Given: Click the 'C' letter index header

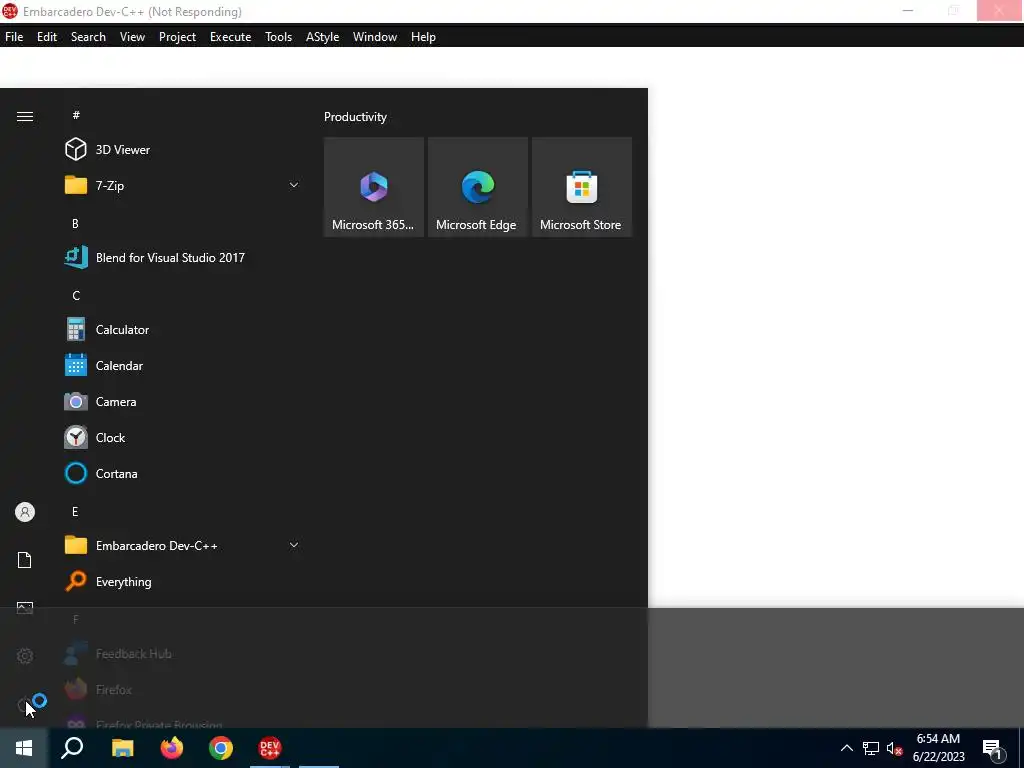Looking at the screenshot, I should (76, 296).
